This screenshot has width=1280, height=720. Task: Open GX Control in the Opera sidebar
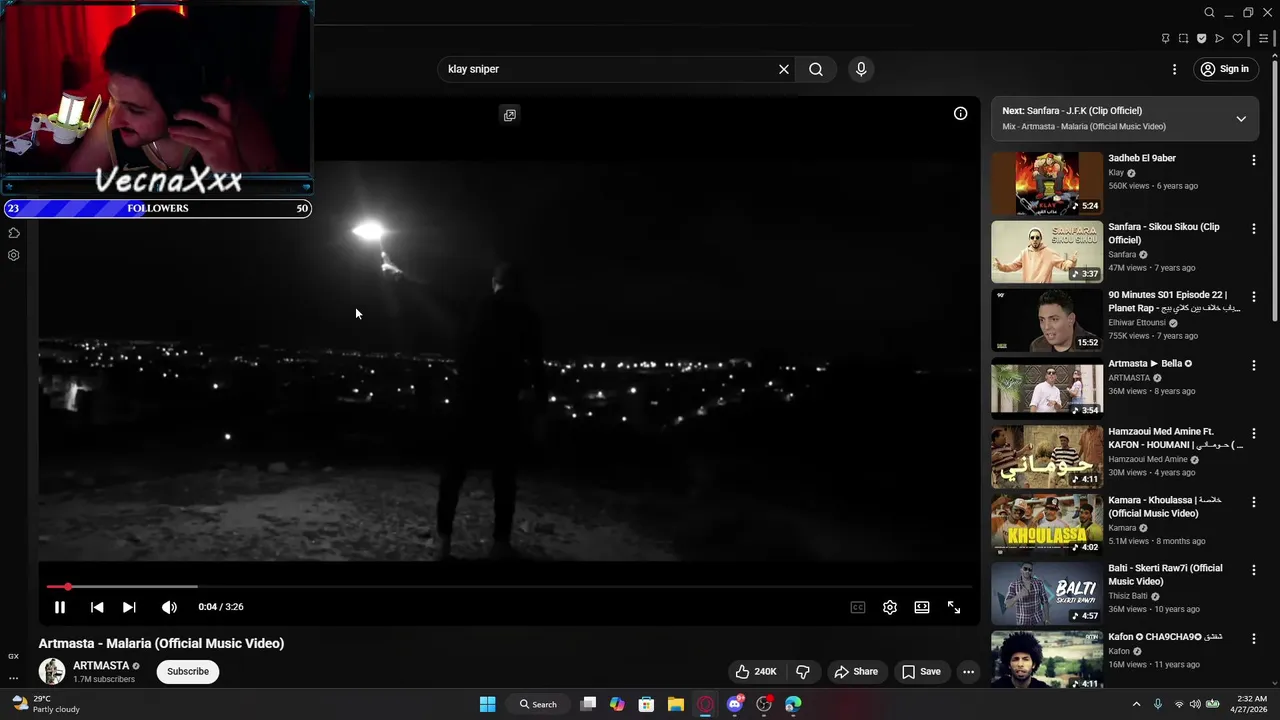[x=13, y=656]
